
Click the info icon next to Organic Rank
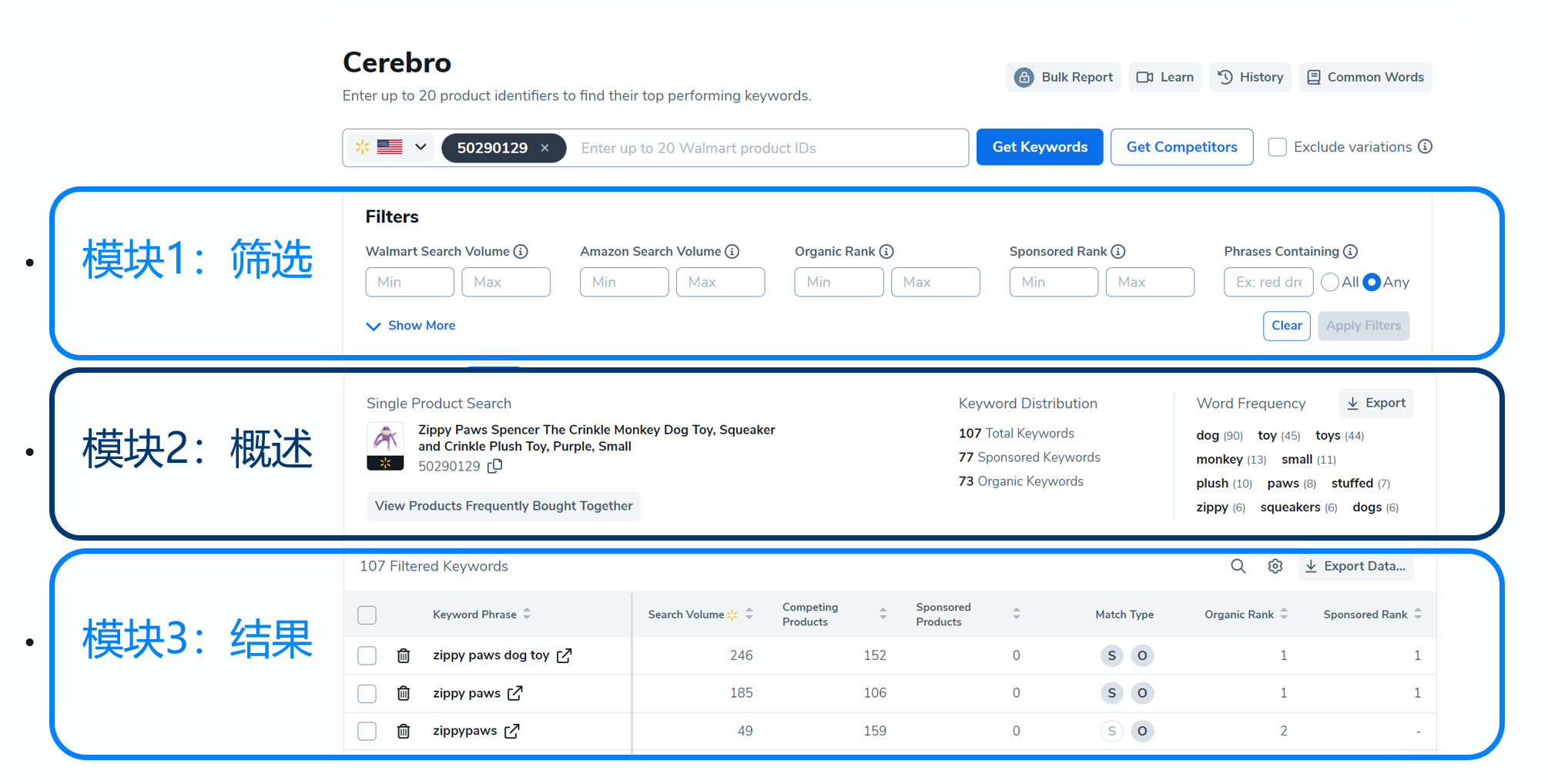(x=886, y=251)
